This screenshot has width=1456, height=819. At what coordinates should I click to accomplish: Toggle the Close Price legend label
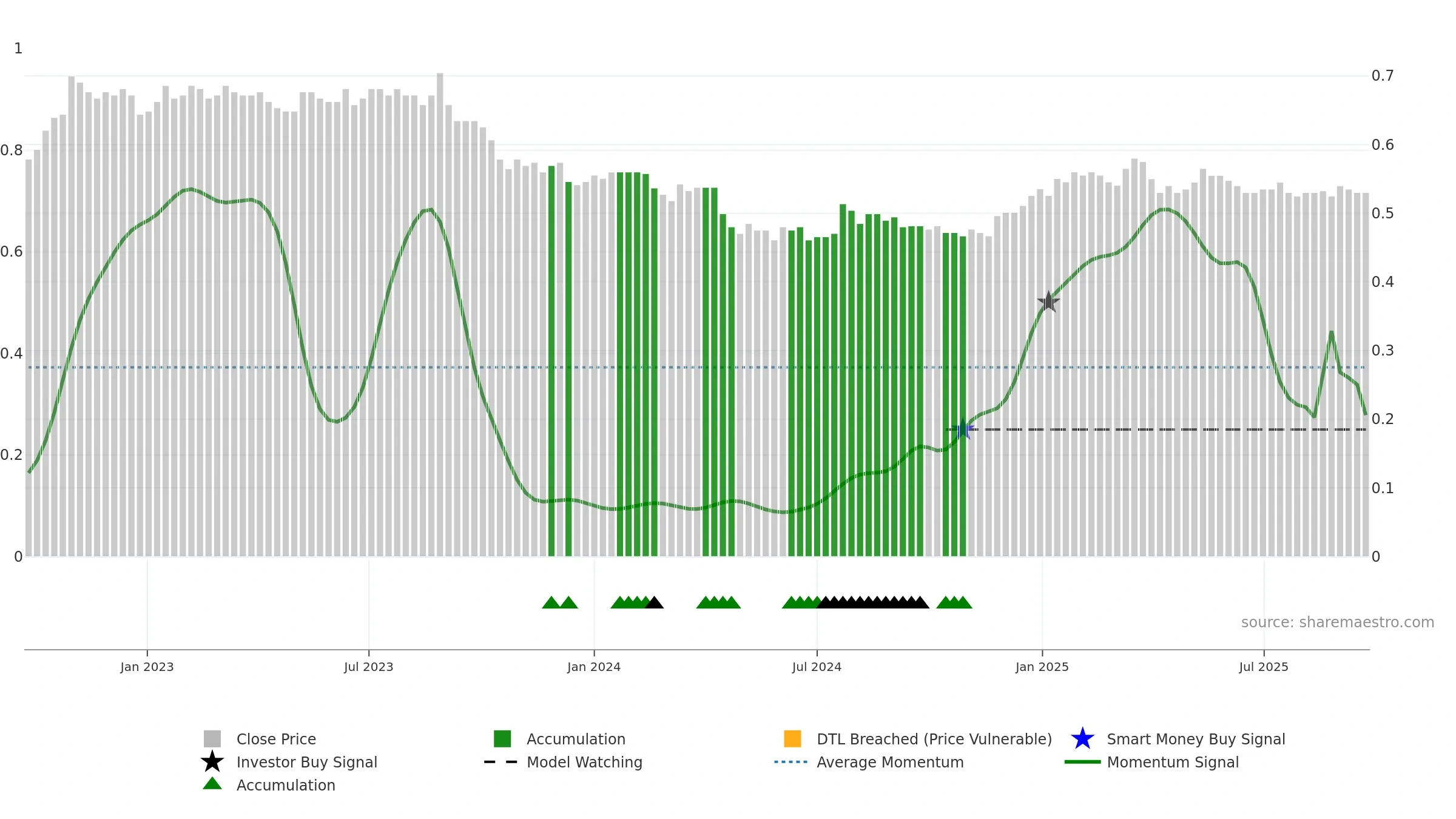(x=276, y=739)
